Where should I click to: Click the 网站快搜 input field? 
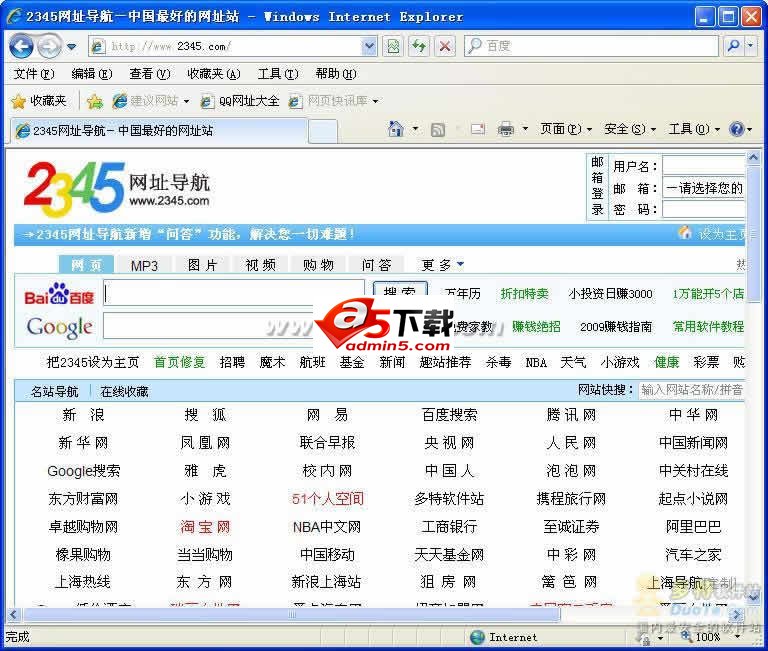click(x=692, y=390)
